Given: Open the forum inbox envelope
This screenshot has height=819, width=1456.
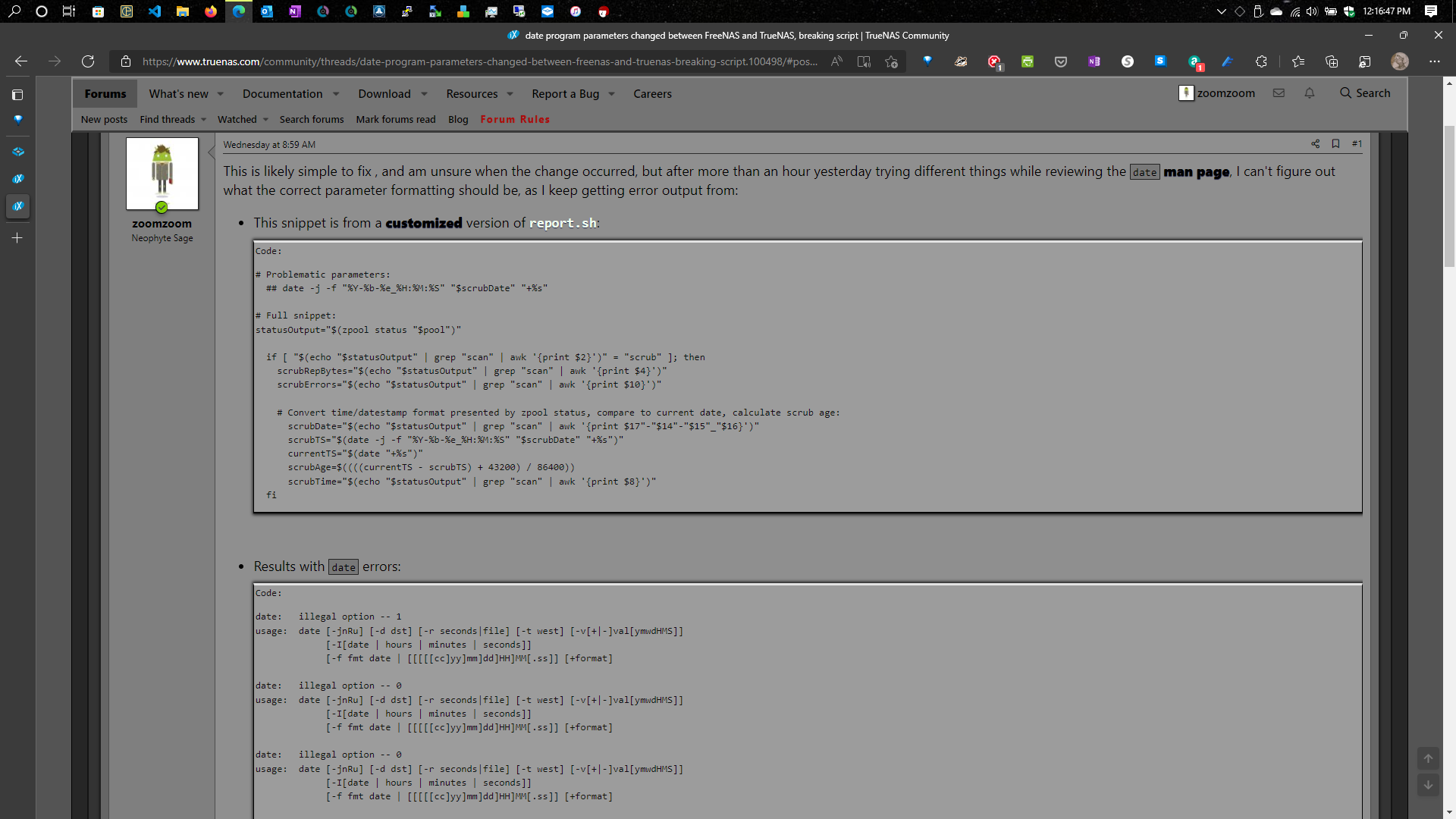Looking at the screenshot, I should (x=1279, y=93).
